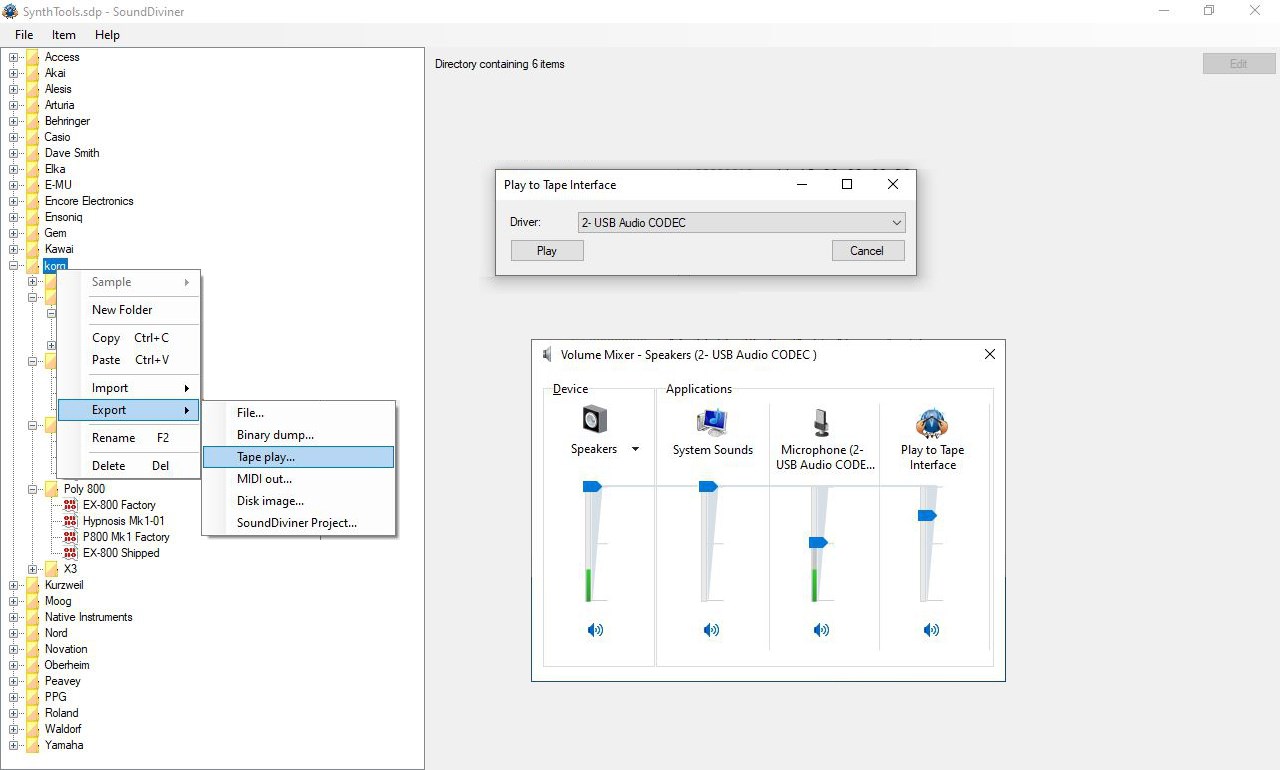
Task: Cancel the Play to Tape Interface dialog
Action: pyautogui.click(x=867, y=251)
